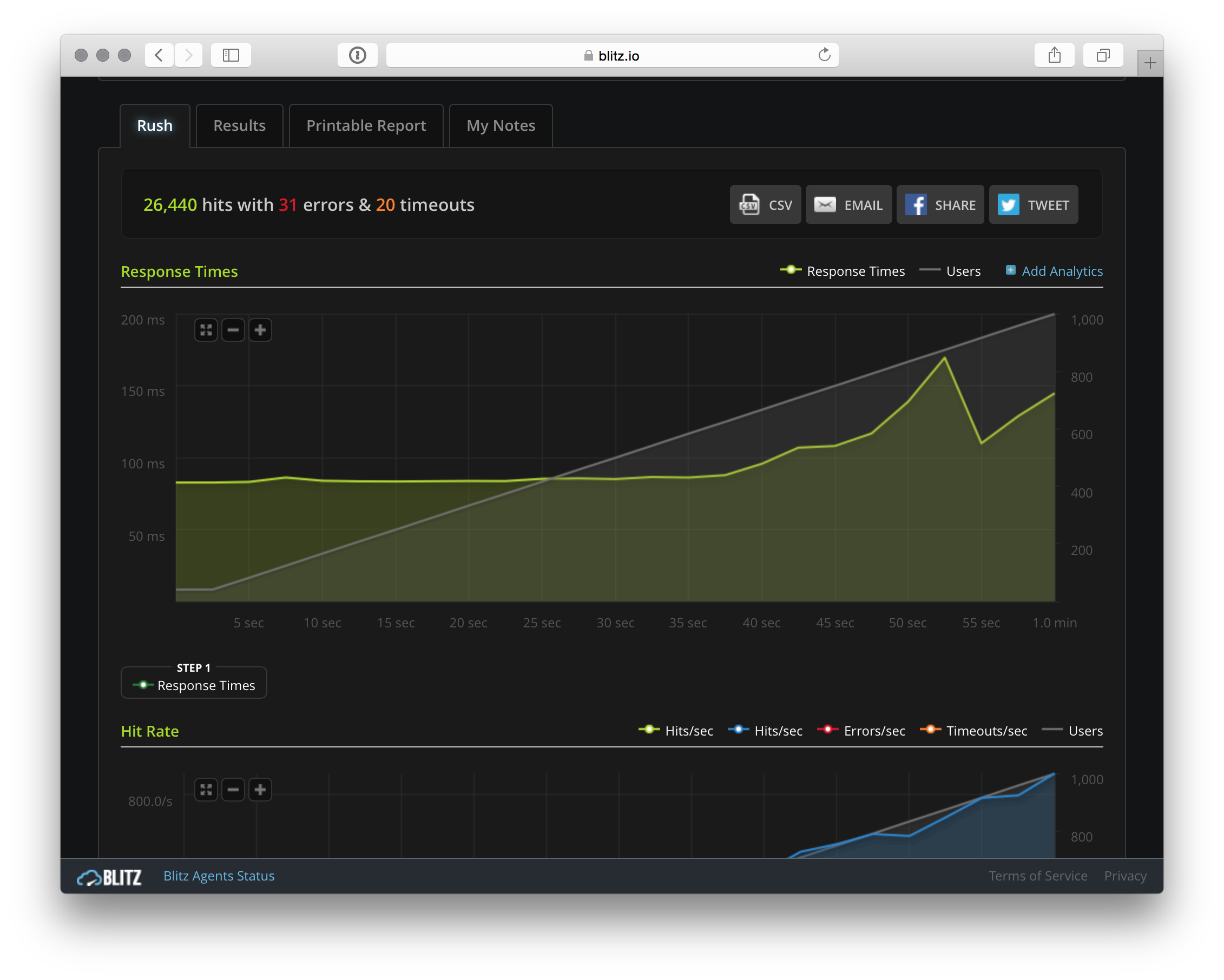Open the Privacy link
The image size is (1224, 980).
point(1125,876)
